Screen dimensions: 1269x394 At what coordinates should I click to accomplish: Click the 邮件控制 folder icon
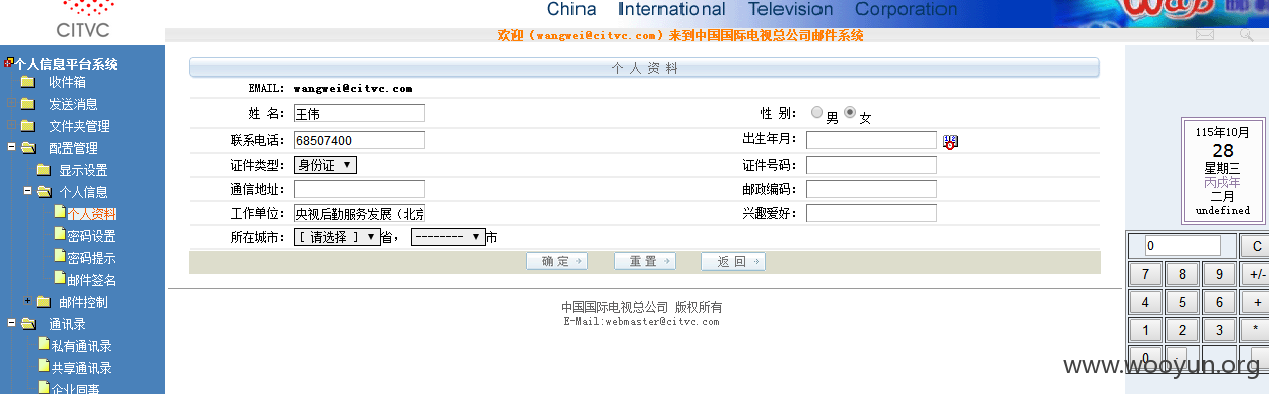point(43,302)
